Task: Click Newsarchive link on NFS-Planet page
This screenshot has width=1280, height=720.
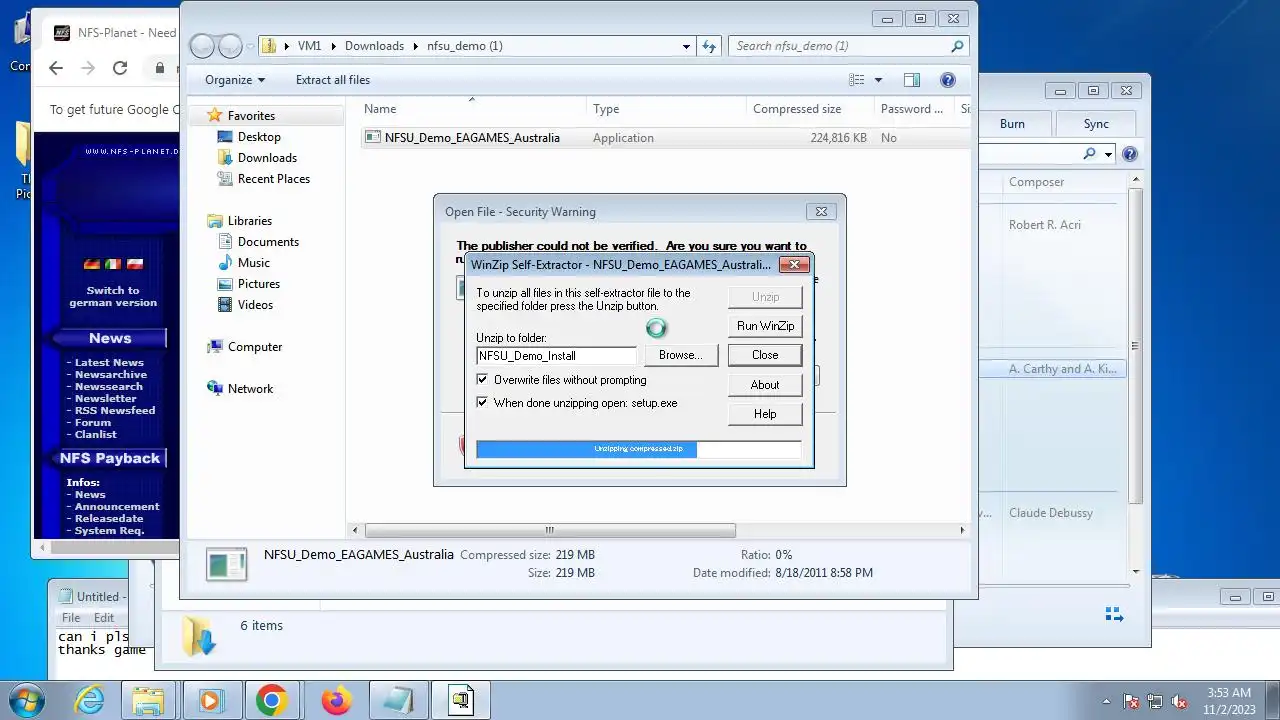Action: [111, 375]
